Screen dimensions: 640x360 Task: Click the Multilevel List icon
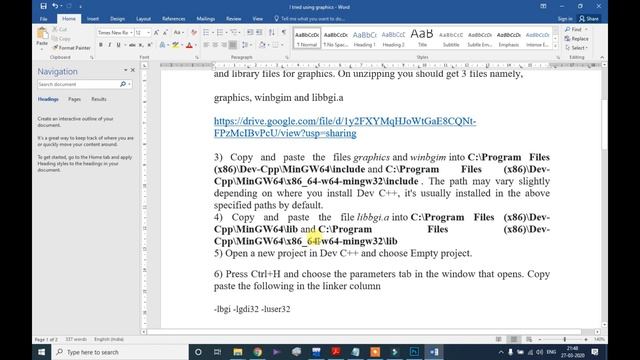234,32
